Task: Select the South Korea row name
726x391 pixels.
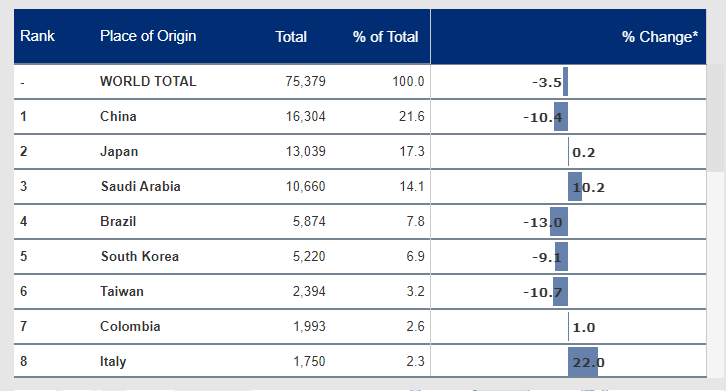Action: [140, 256]
